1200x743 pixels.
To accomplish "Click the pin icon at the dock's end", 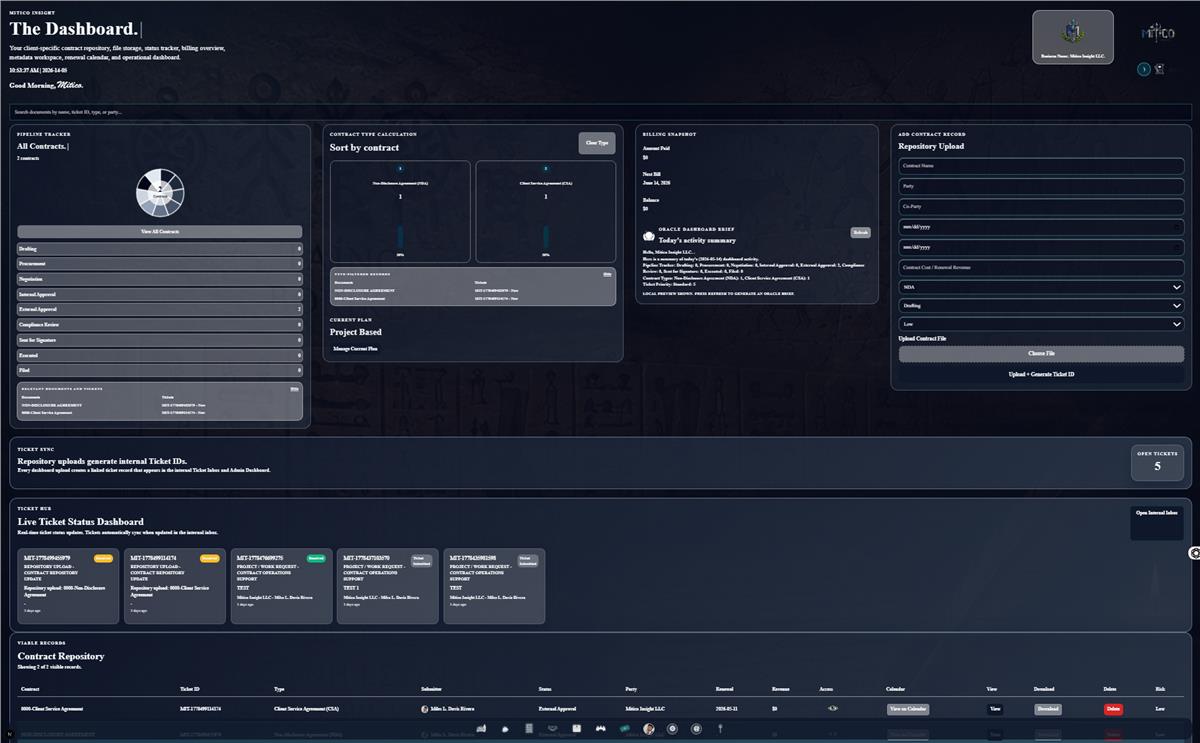I will point(720,729).
